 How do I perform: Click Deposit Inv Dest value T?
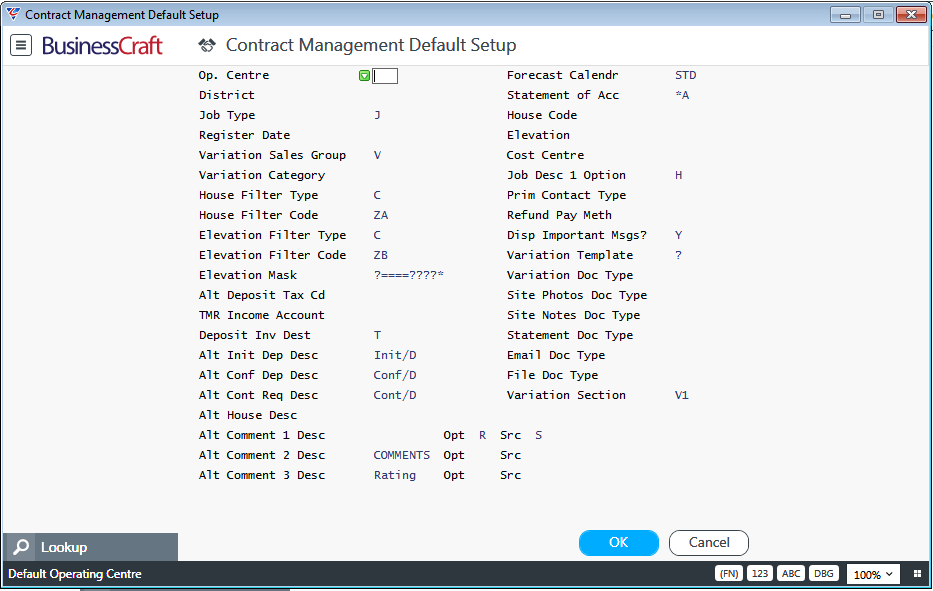(377, 335)
